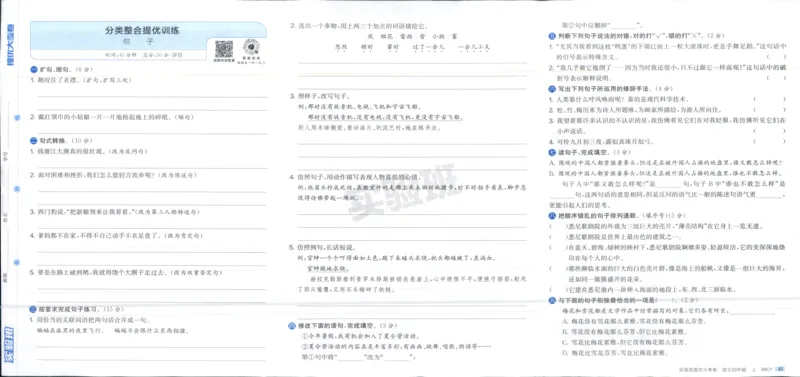This screenshot has width=800, height=377.
Task: Click the blue bullet before 与下面的句子衔接最恰当
Action: 552,300
